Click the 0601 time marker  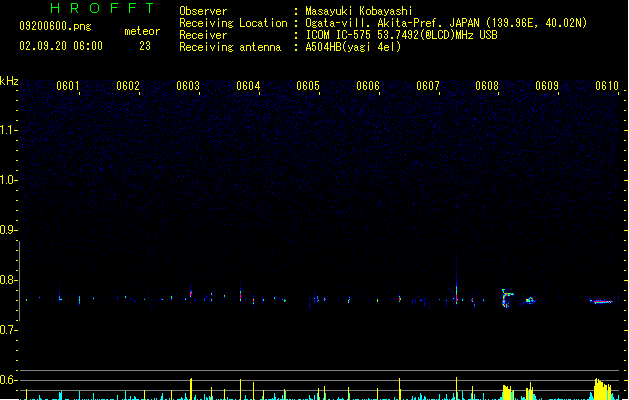(x=68, y=86)
